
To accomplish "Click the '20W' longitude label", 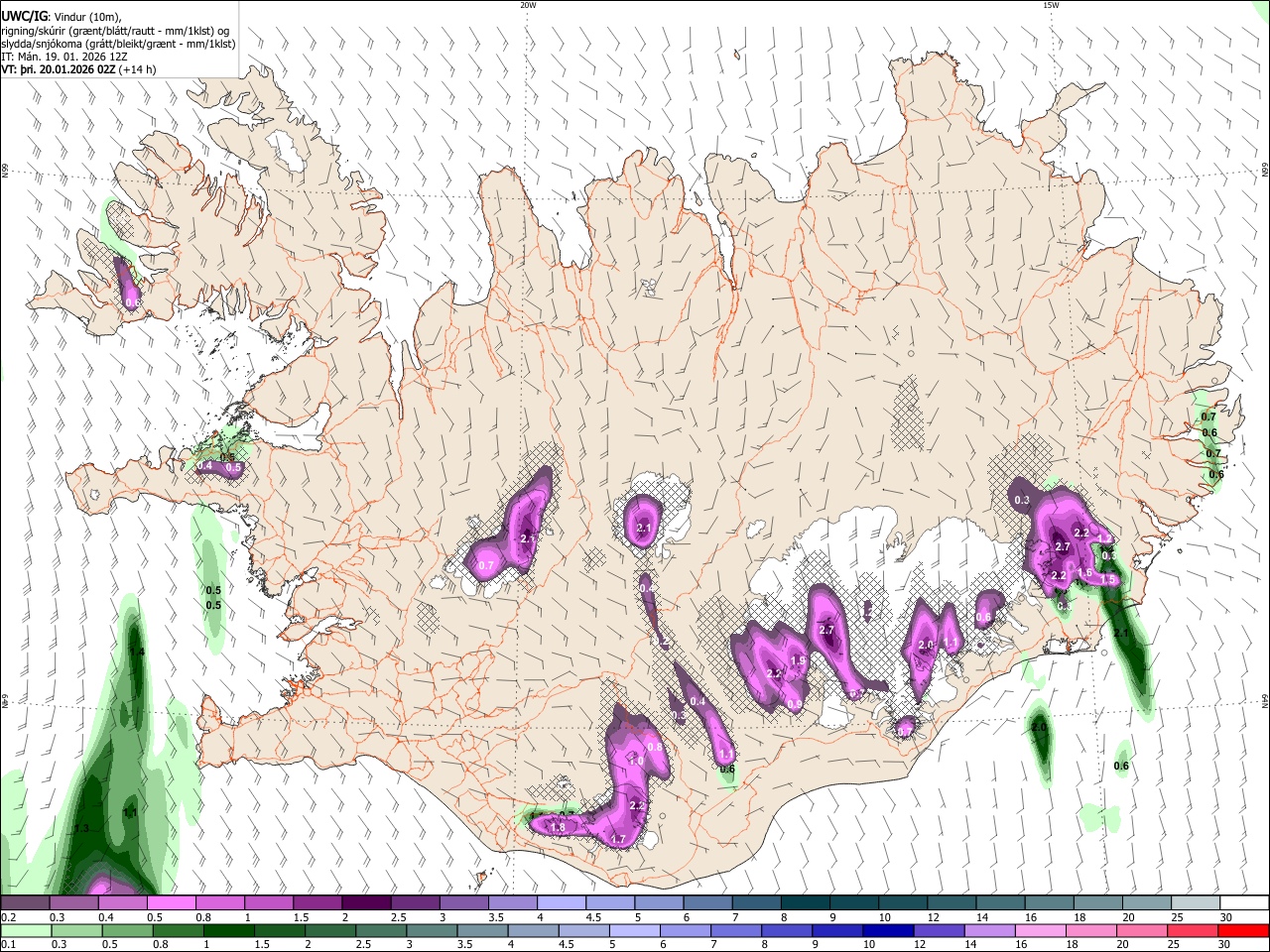I will (x=528, y=5).
